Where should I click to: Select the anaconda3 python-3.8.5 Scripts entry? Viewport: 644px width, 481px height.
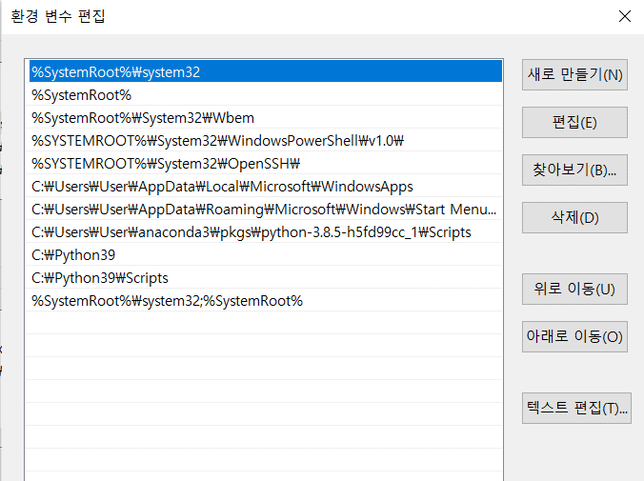(x=251, y=232)
